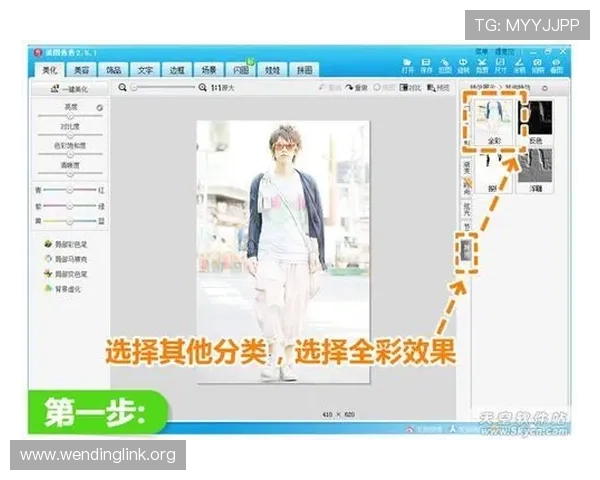Open the 文字 tab
The width and height of the screenshot is (600, 480).
point(145,70)
